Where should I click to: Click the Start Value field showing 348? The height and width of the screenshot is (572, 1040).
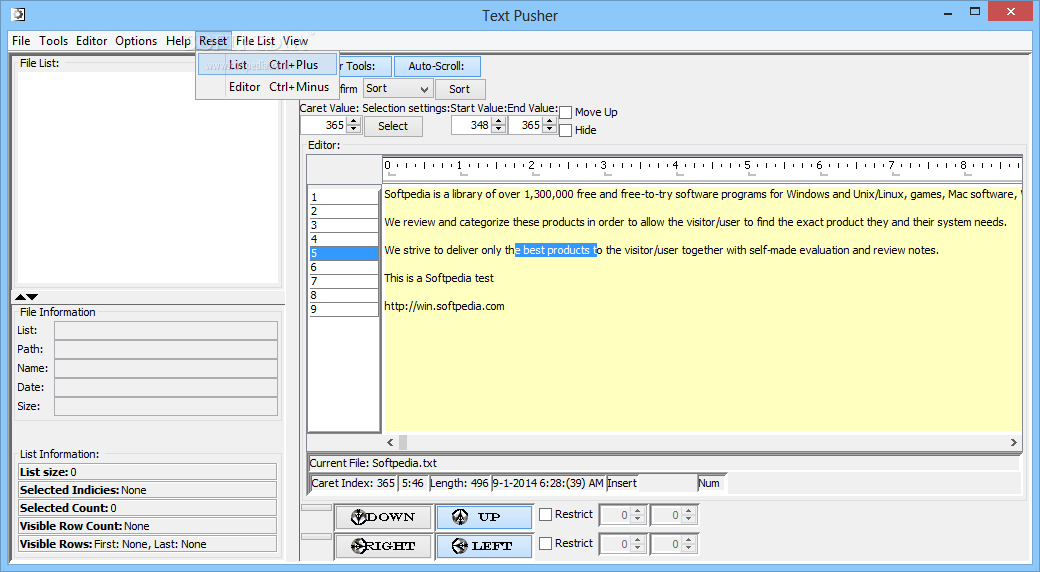472,125
